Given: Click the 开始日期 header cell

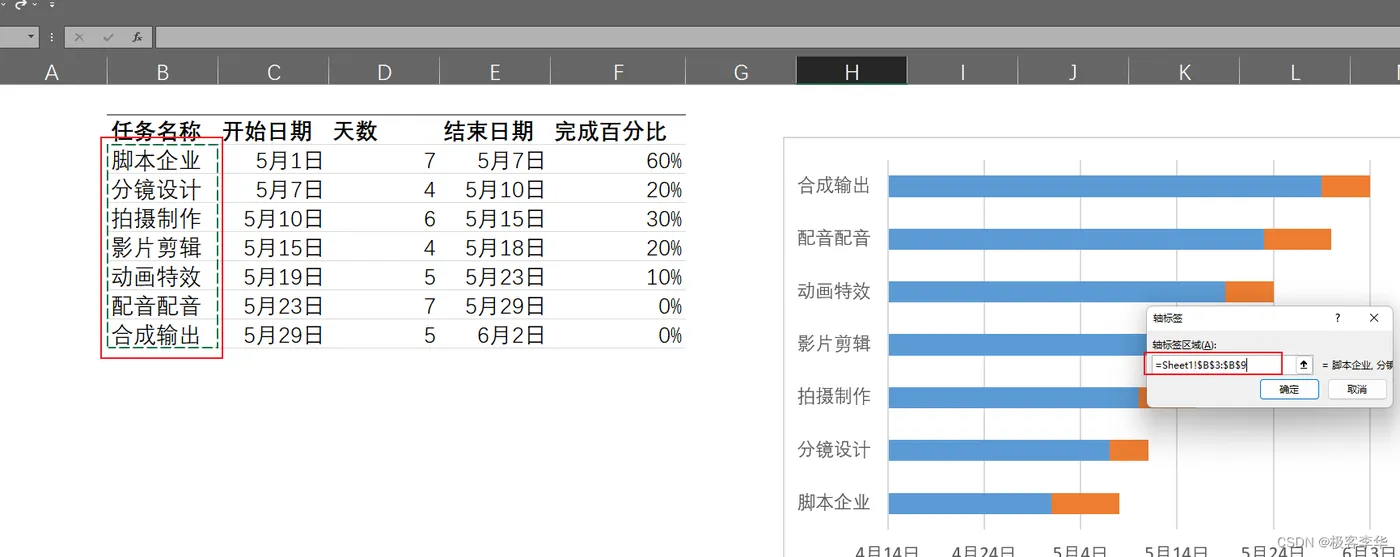Looking at the screenshot, I should click(x=273, y=131).
